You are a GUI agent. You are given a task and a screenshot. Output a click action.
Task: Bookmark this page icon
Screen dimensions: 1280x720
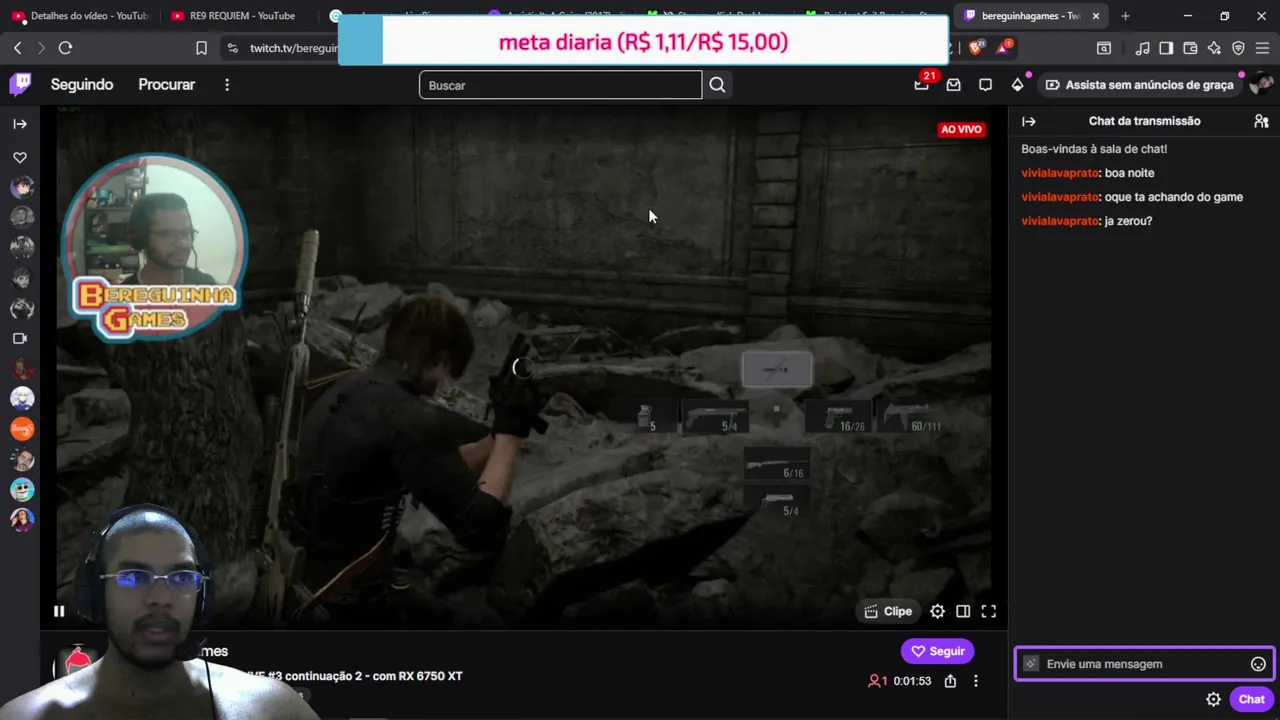click(201, 48)
